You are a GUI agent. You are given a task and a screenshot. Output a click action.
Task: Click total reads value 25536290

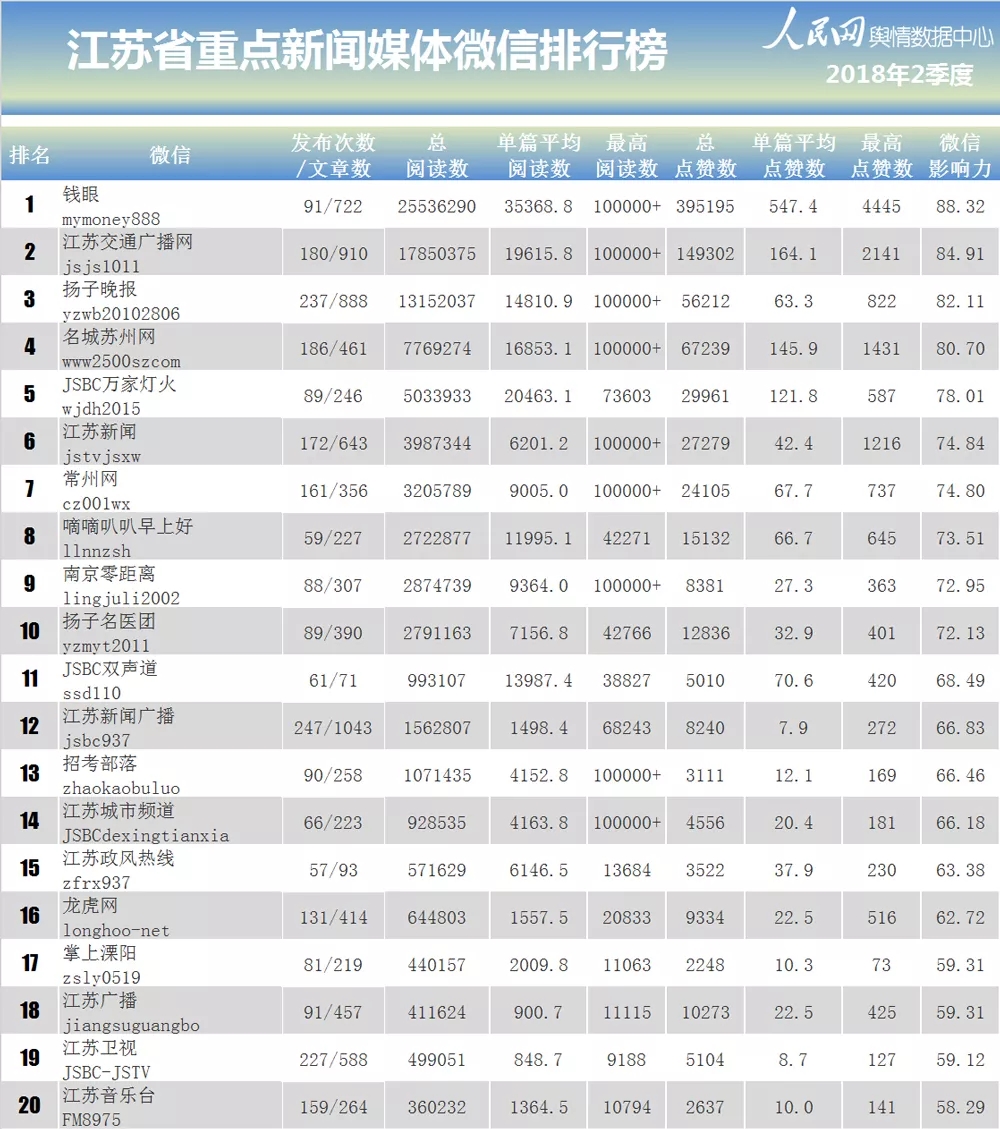coord(437,207)
